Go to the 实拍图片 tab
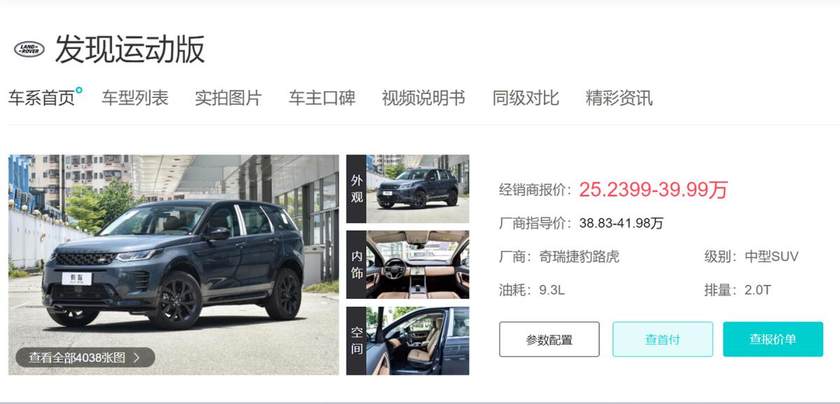This screenshot has height=404, width=840. [228, 98]
